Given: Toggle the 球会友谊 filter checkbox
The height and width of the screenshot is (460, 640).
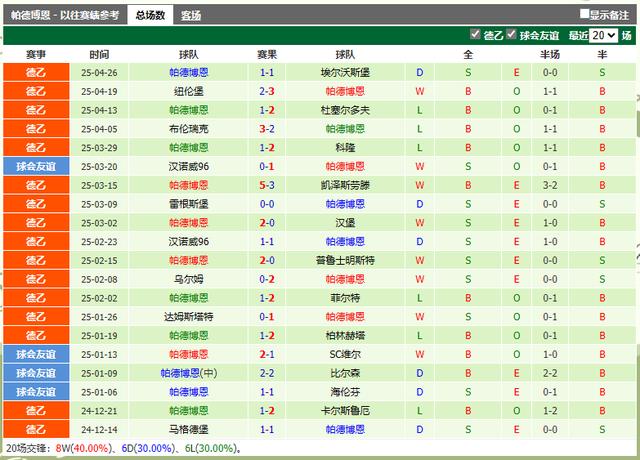Looking at the screenshot, I should tap(511, 35).
